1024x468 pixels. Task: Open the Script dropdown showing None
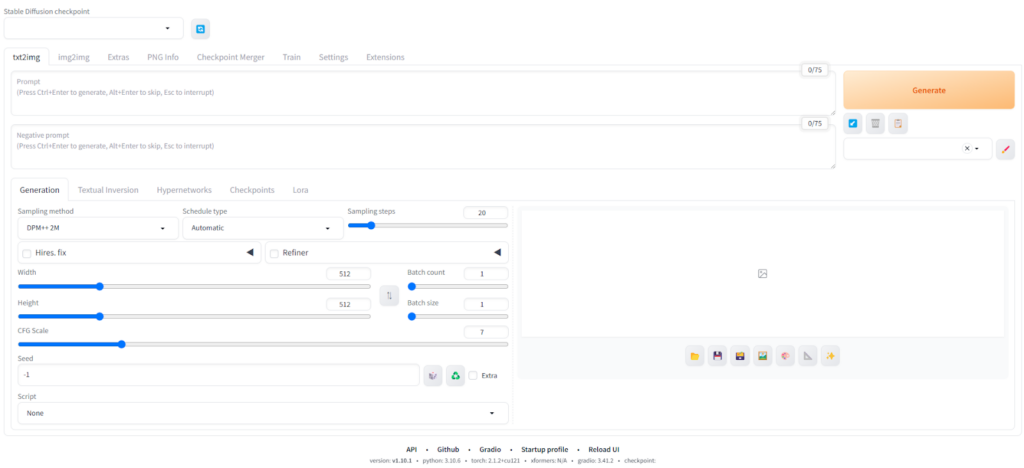coord(263,413)
